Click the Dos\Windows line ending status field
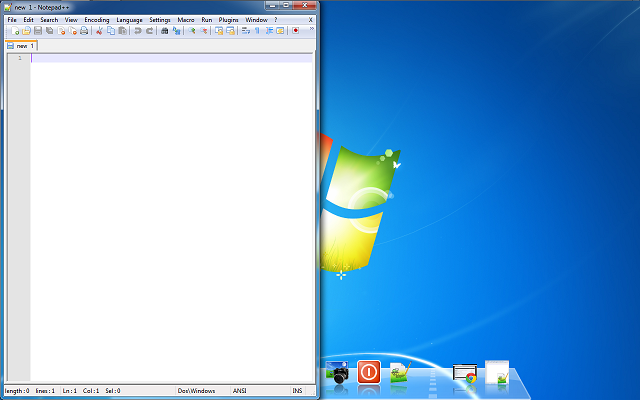 pos(197,390)
